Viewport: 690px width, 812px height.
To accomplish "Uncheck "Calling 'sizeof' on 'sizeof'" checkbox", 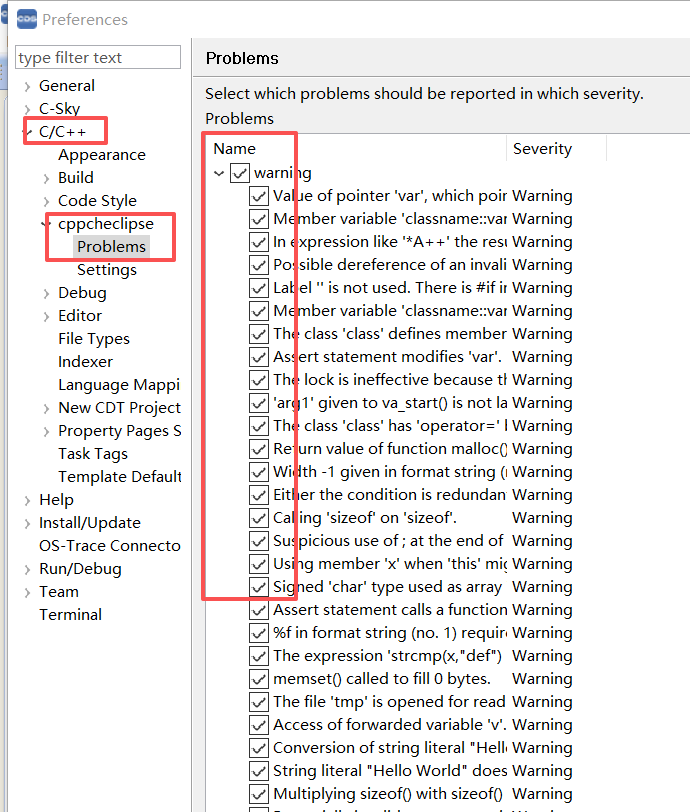I will (258, 518).
